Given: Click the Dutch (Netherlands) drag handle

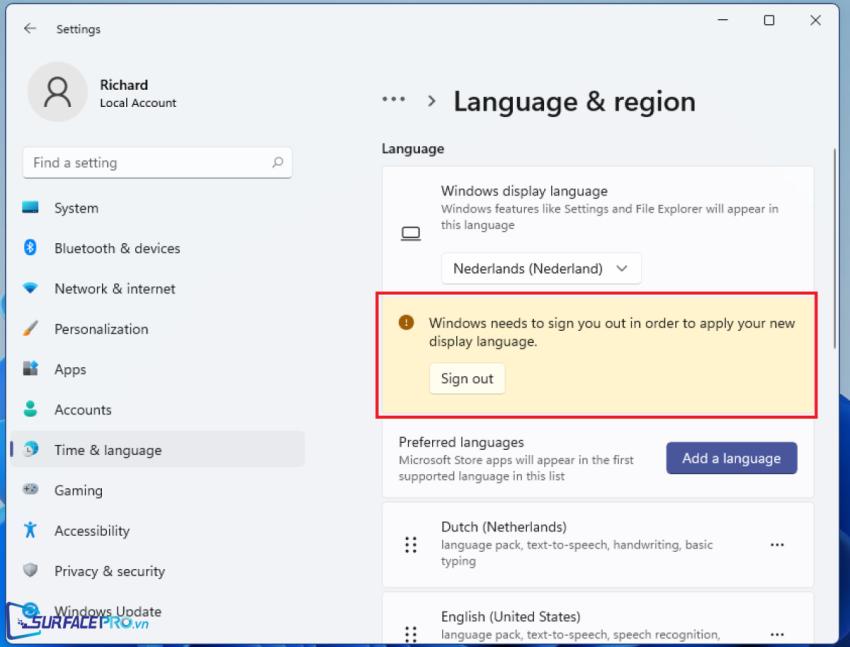Looking at the screenshot, I should point(411,544).
